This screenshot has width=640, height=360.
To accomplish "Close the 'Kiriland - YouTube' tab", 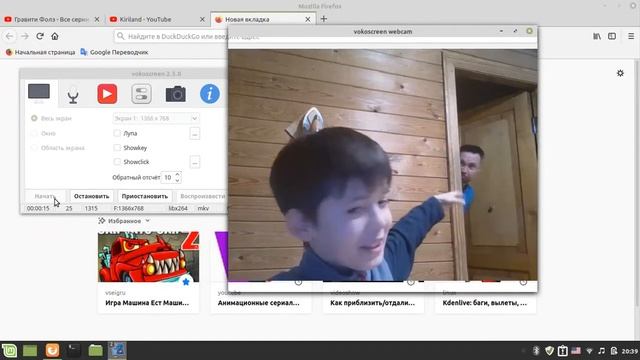I will click(202, 19).
